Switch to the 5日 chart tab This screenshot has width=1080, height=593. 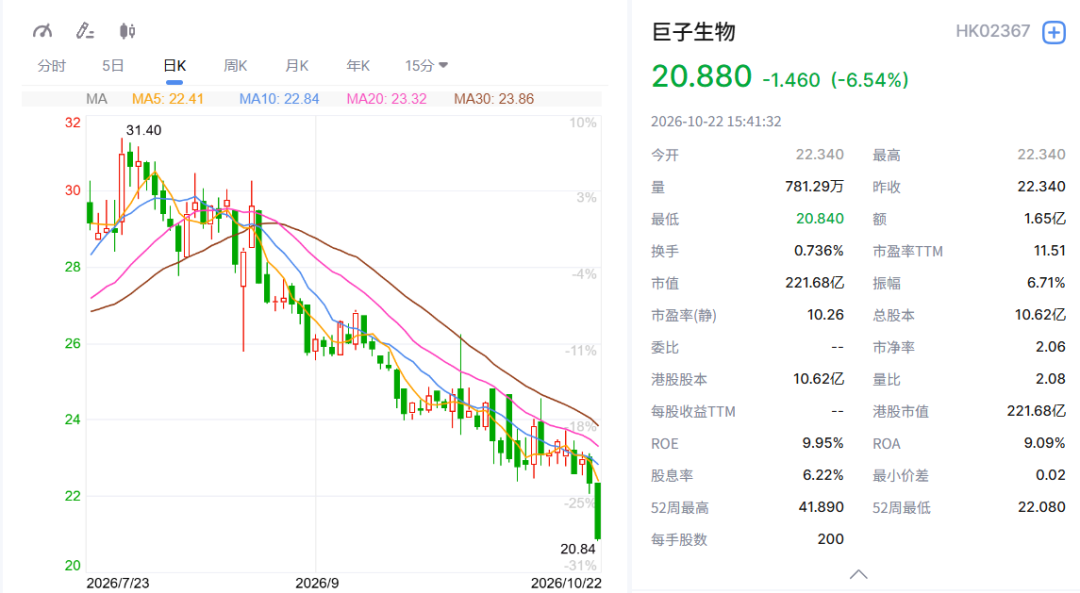coord(113,65)
